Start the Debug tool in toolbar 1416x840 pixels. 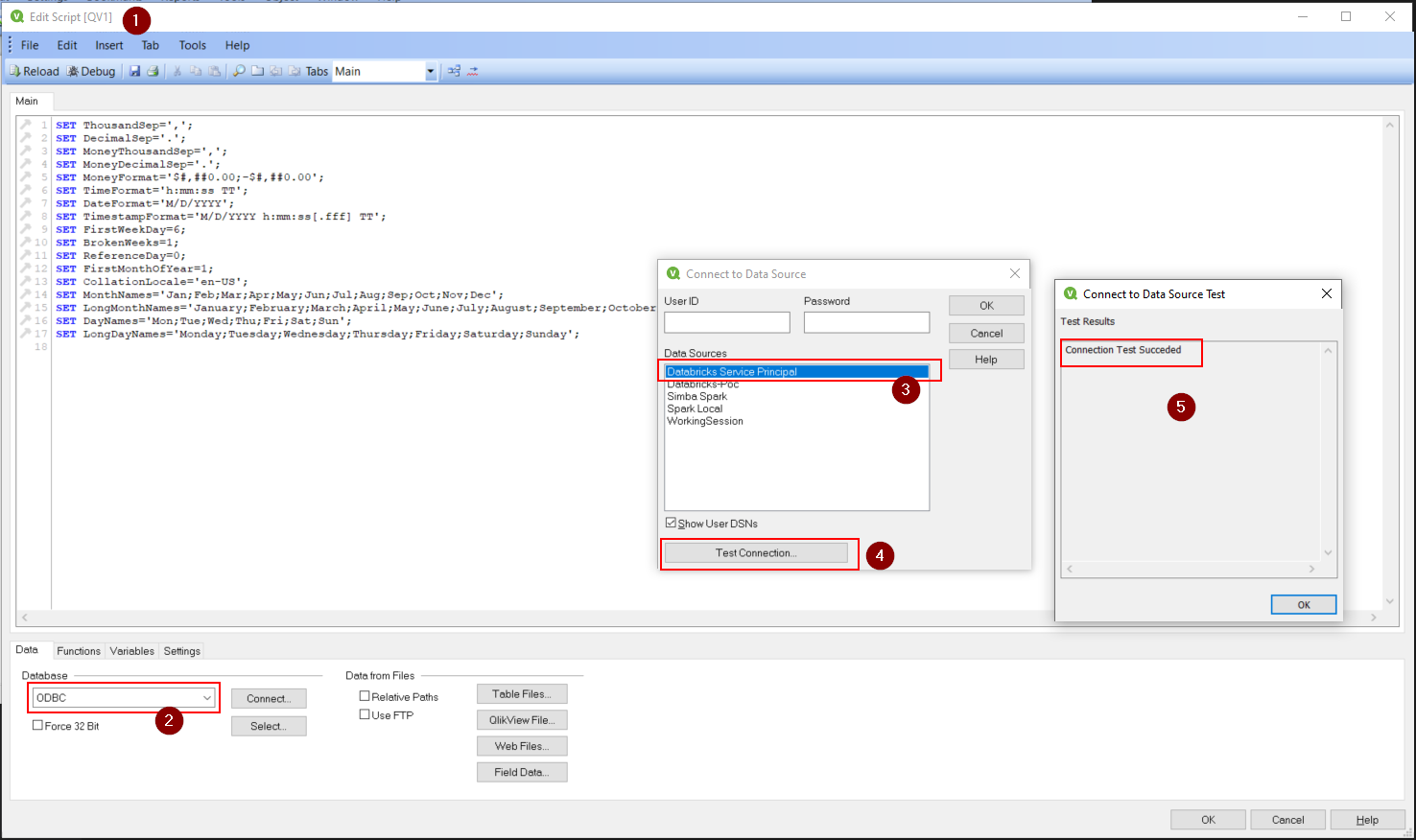click(91, 71)
